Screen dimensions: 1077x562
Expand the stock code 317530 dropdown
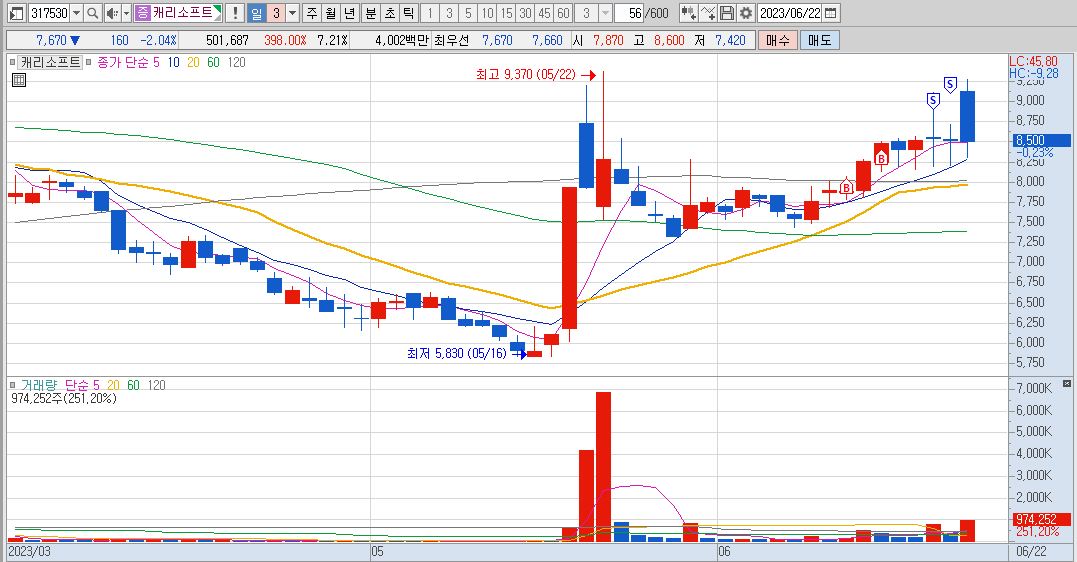point(76,13)
